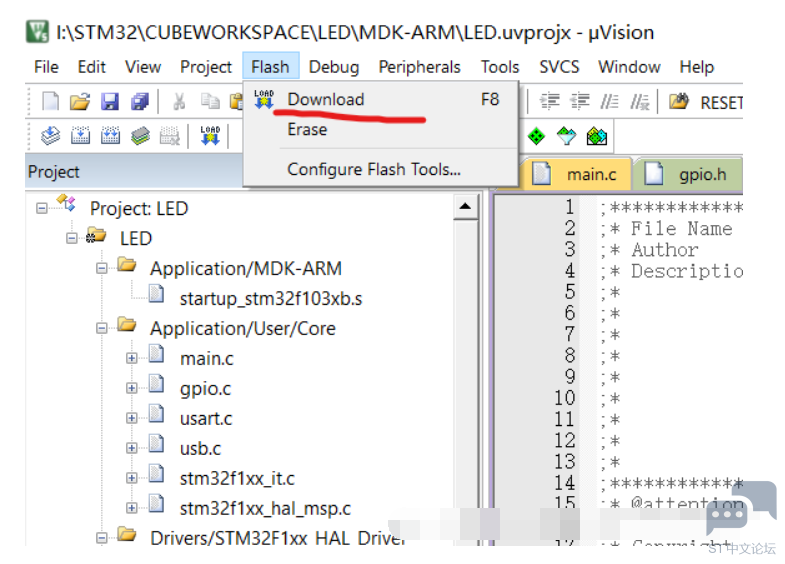
Task: Select gpio.c in the project tree
Action: [205, 389]
